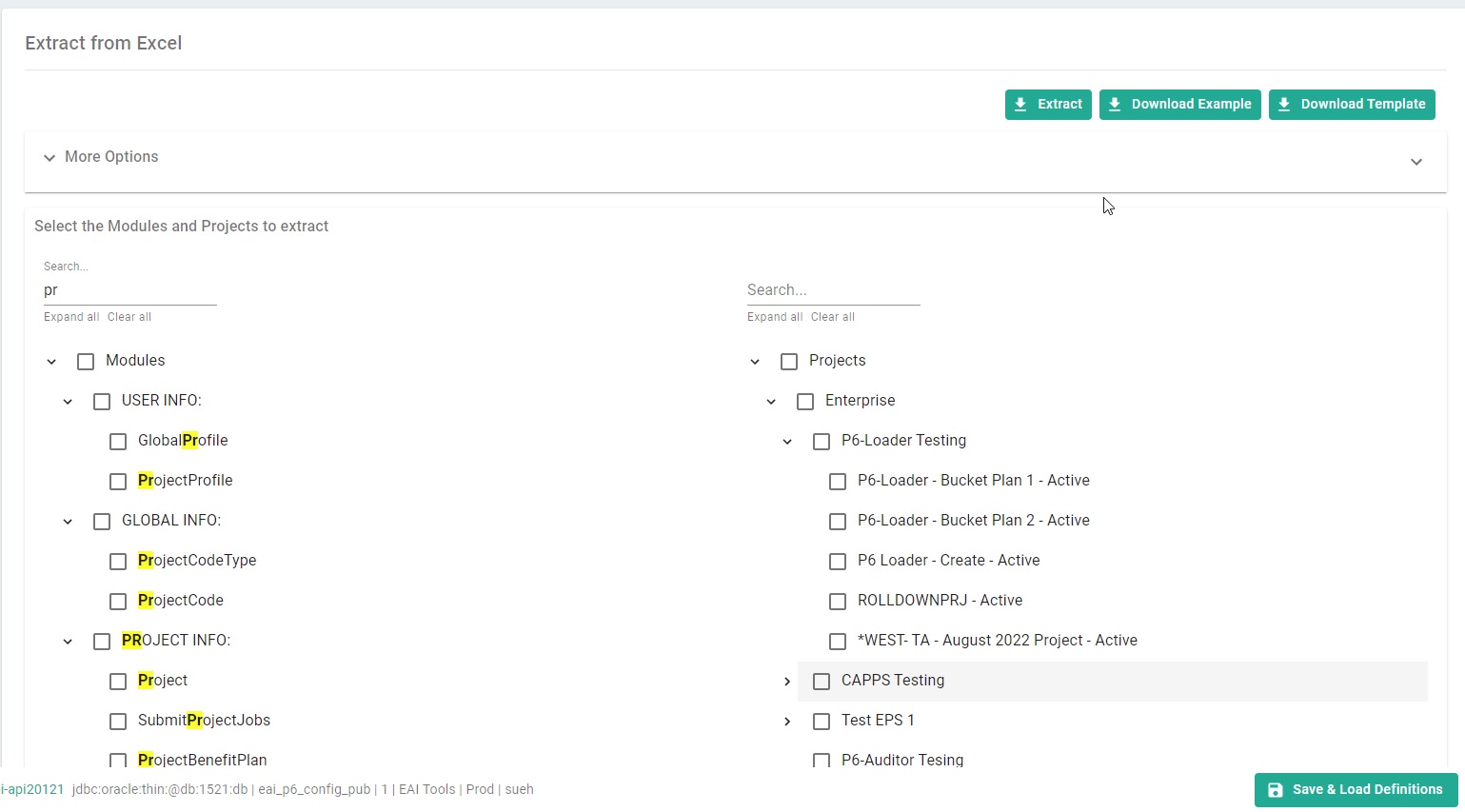Collapse the P6-Loader Testing folder
Image resolution: width=1465 pixels, height=812 pixels.
coord(787,442)
